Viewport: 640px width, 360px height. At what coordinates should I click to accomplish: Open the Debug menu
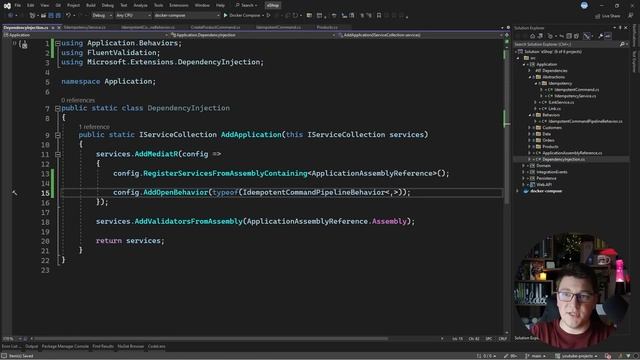[108, 5]
